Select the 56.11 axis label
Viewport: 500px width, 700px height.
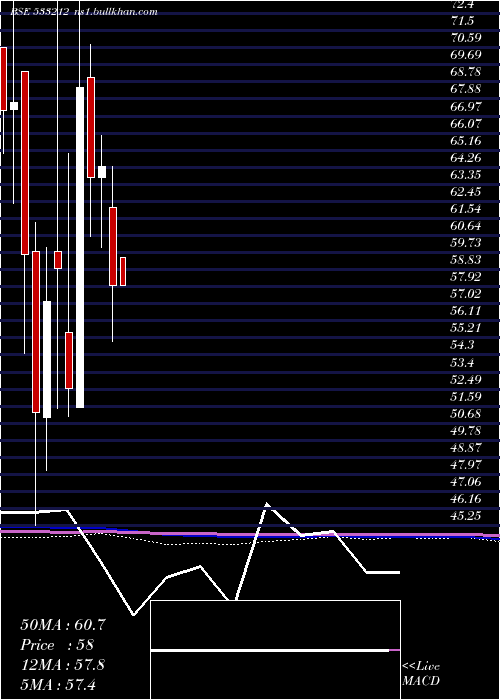tap(466, 311)
